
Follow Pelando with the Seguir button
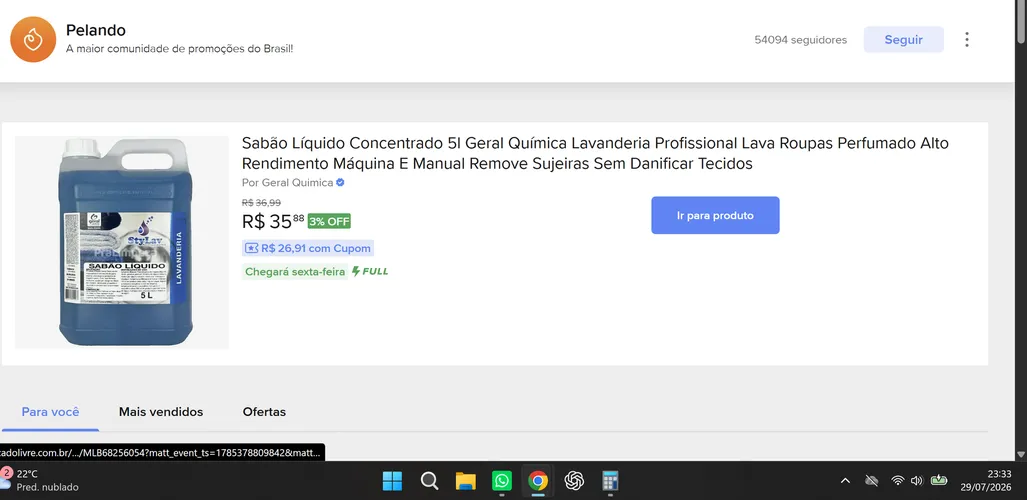[903, 39]
